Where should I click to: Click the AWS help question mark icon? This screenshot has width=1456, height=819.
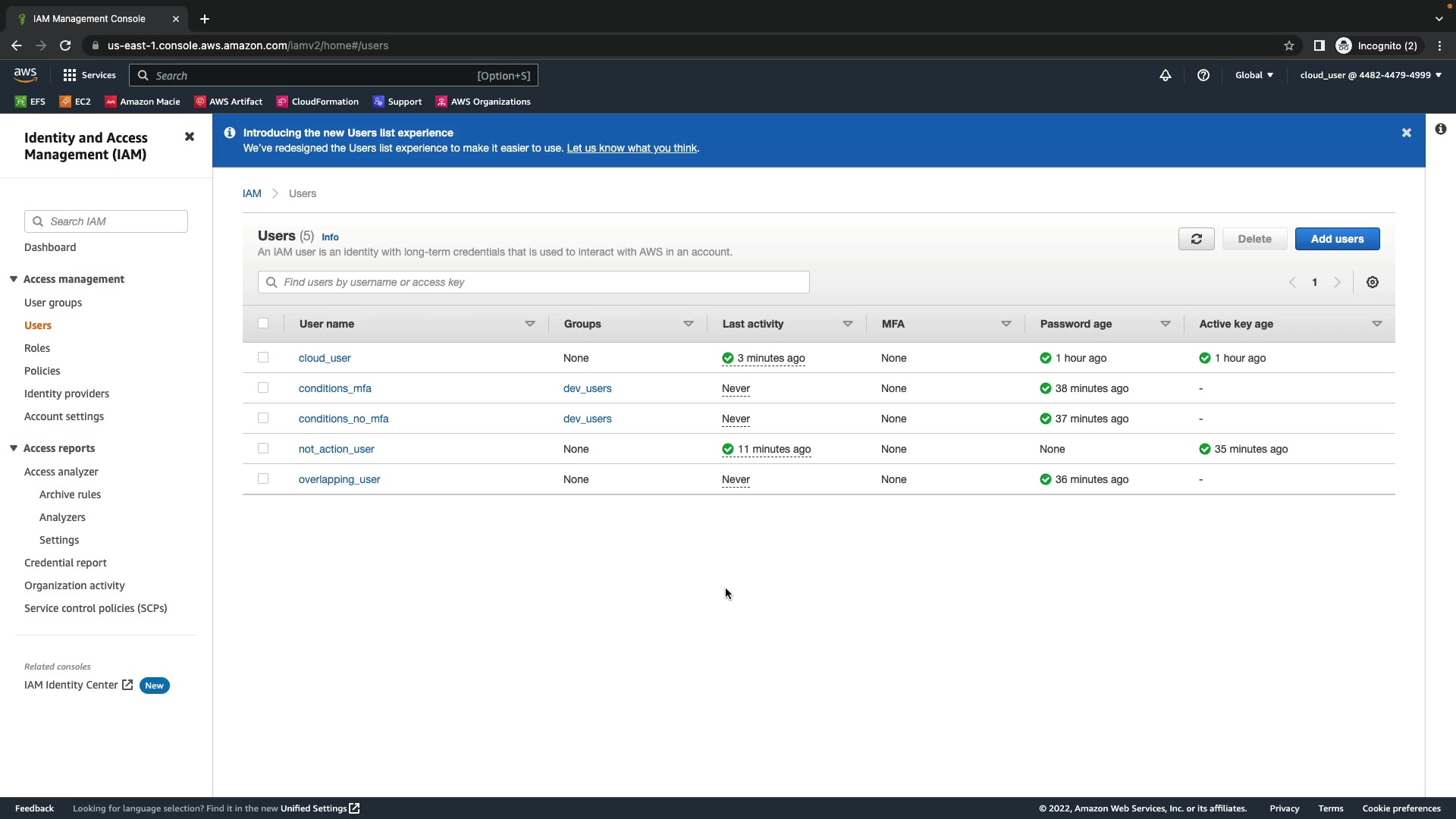(1203, 75)
